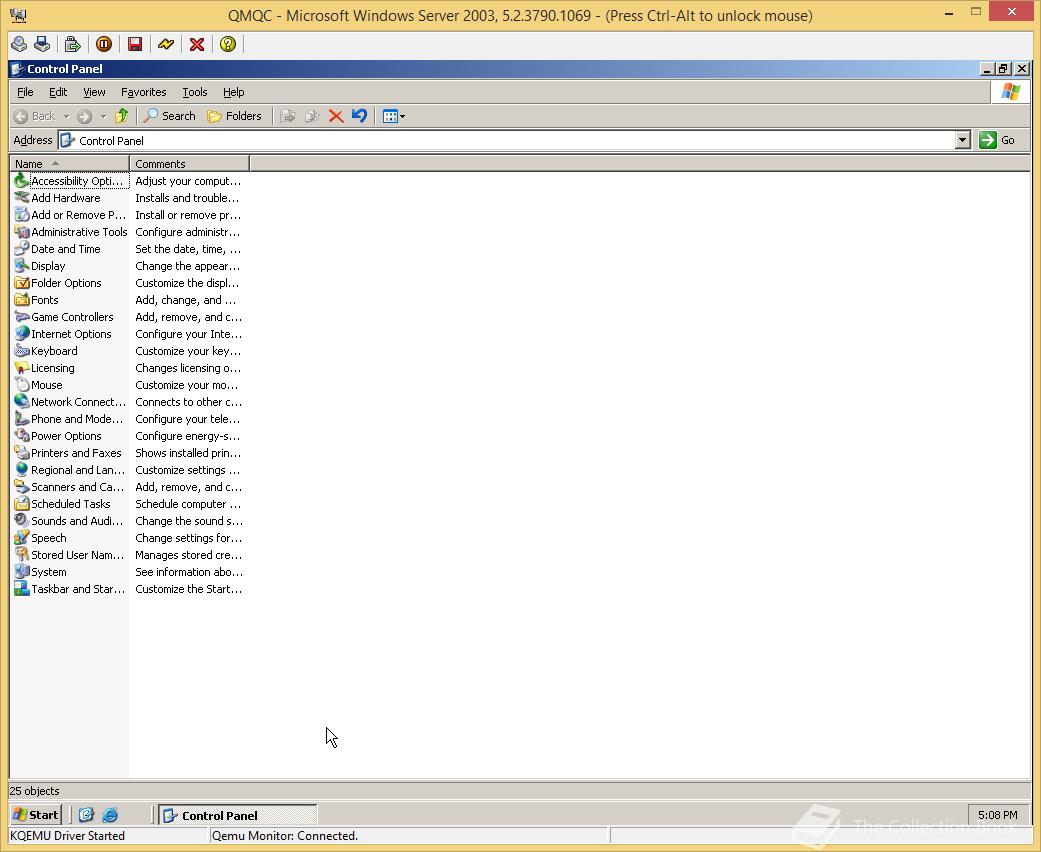This screenshot has height=852, width=1041.
Task: Select the Add or Remove Programs icon
Action: 22,215
